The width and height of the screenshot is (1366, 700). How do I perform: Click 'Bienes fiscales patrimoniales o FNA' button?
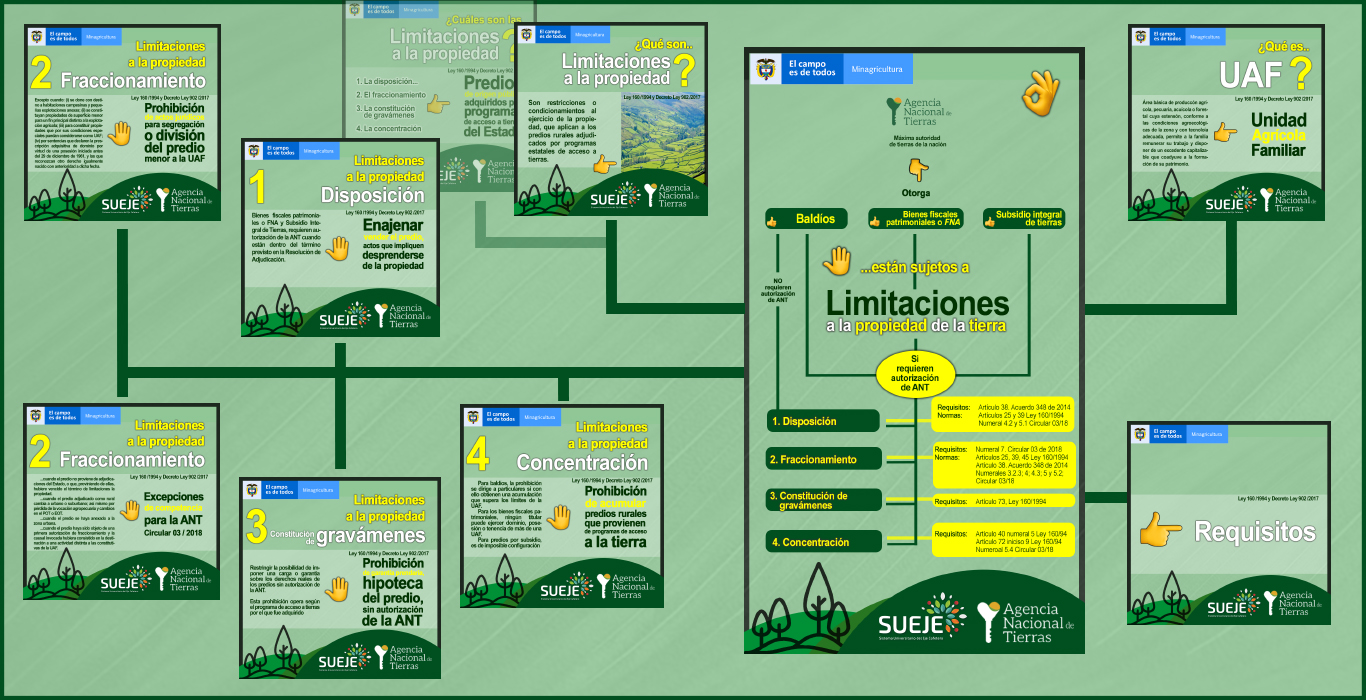[916, 219]
